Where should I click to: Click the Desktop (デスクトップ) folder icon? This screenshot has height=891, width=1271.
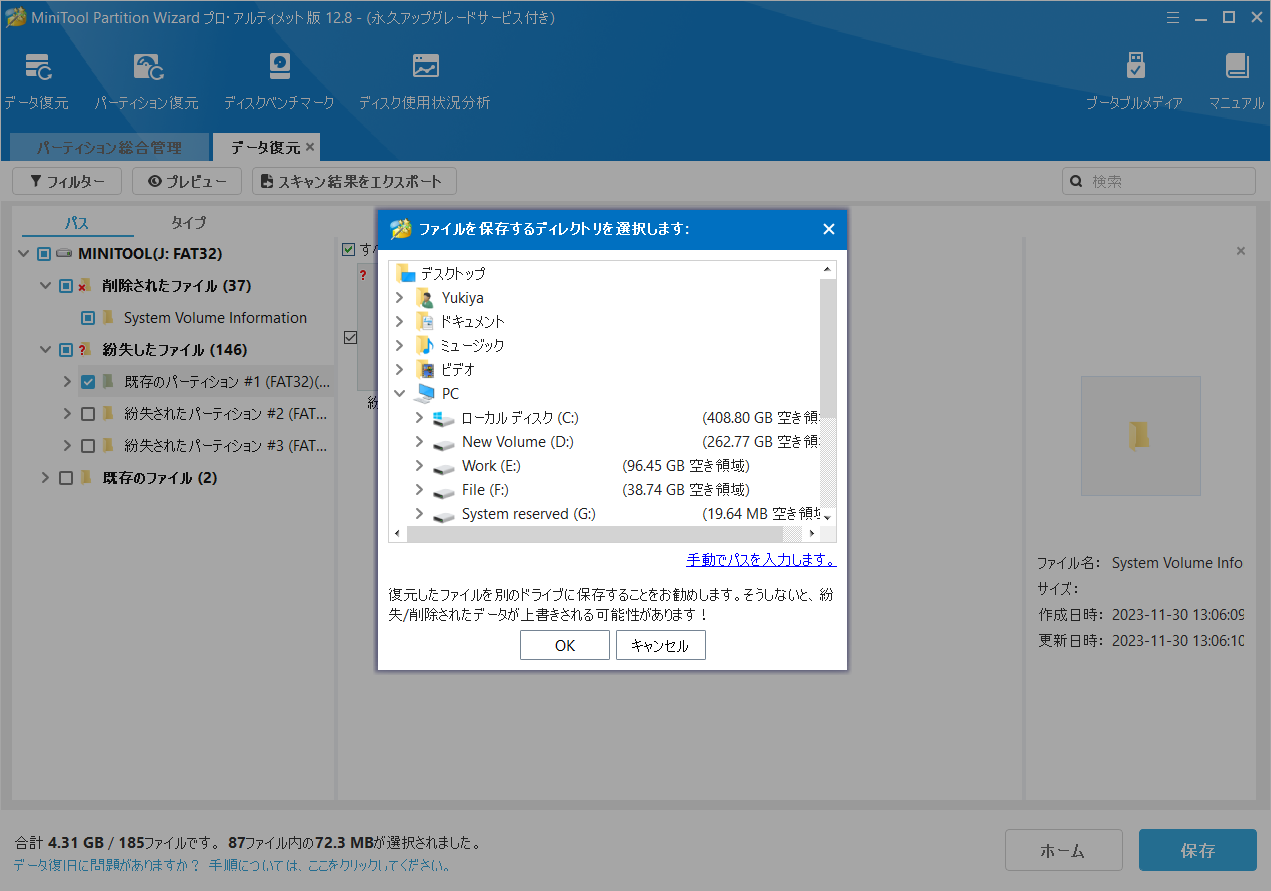405,274
